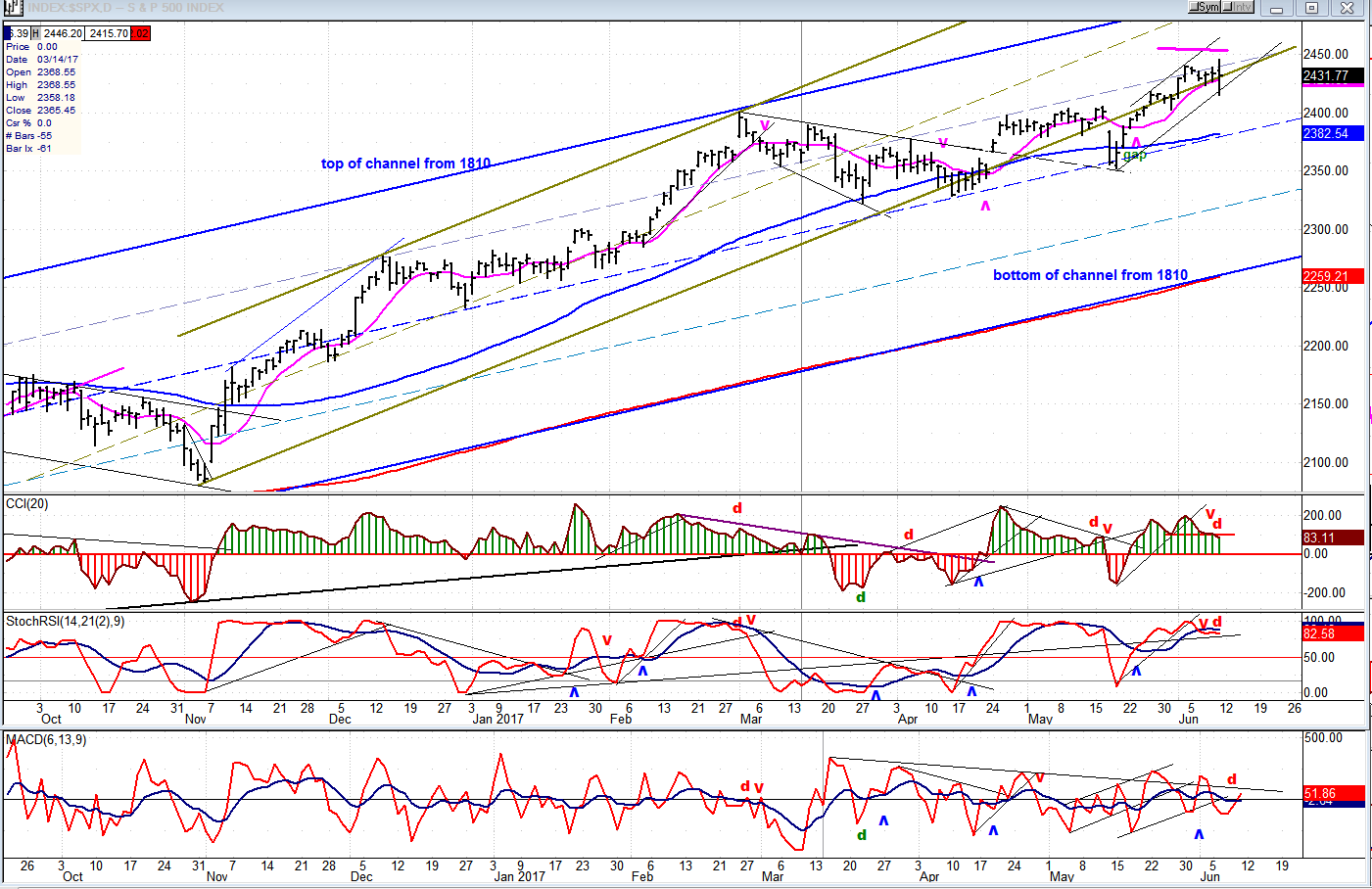Maximize the chart window
The image size is (1372, 889).
point(1312,9)
